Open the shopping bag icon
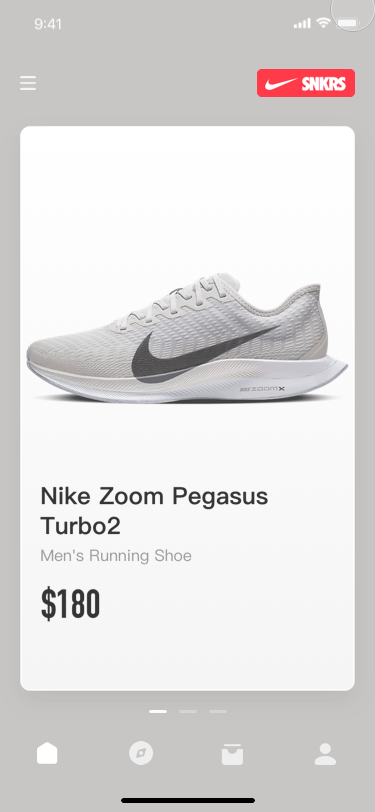The height and width of the screenshot is (812, 375). [232, 754]
